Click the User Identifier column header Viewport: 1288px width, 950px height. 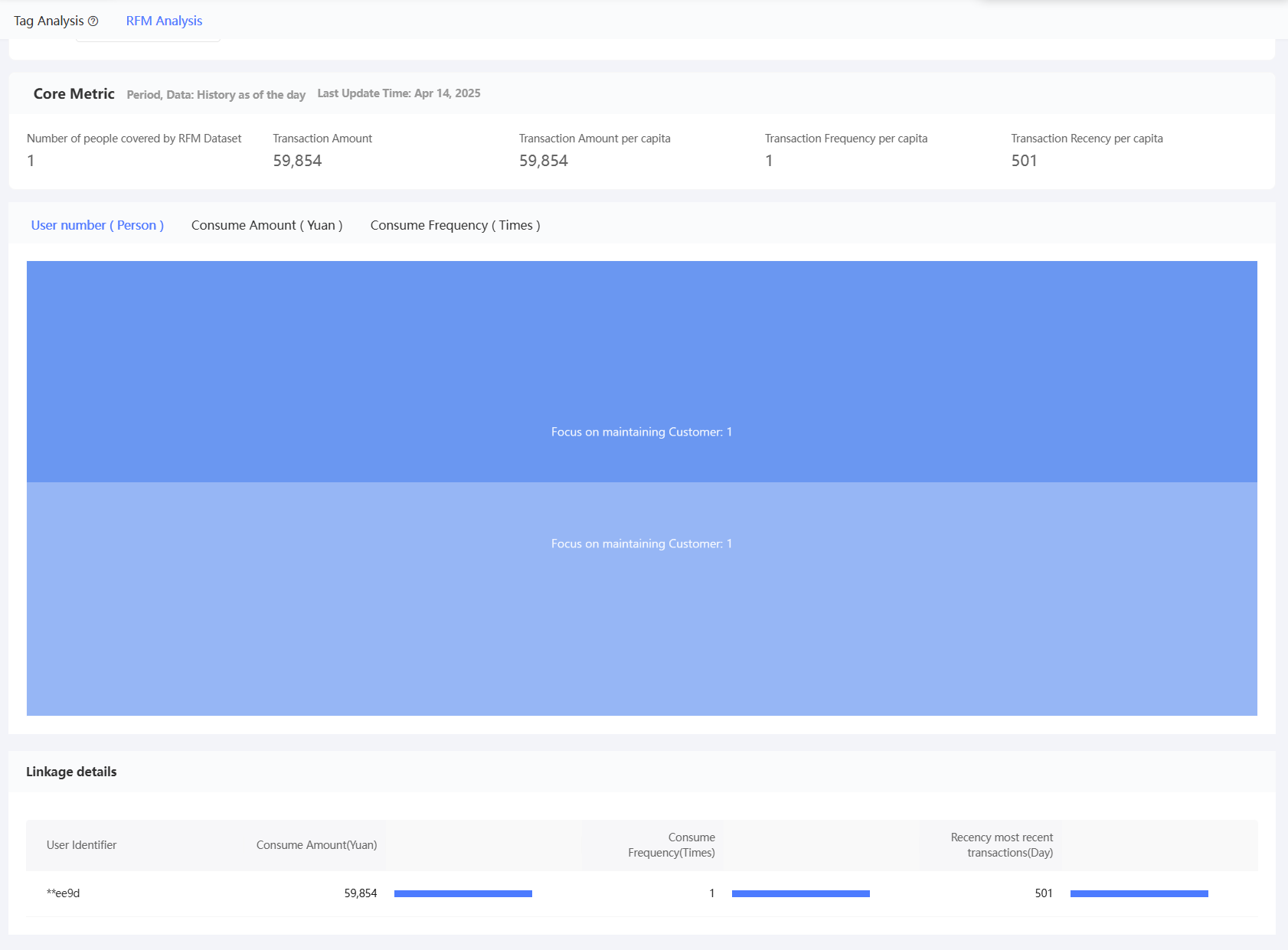(82, 845)
